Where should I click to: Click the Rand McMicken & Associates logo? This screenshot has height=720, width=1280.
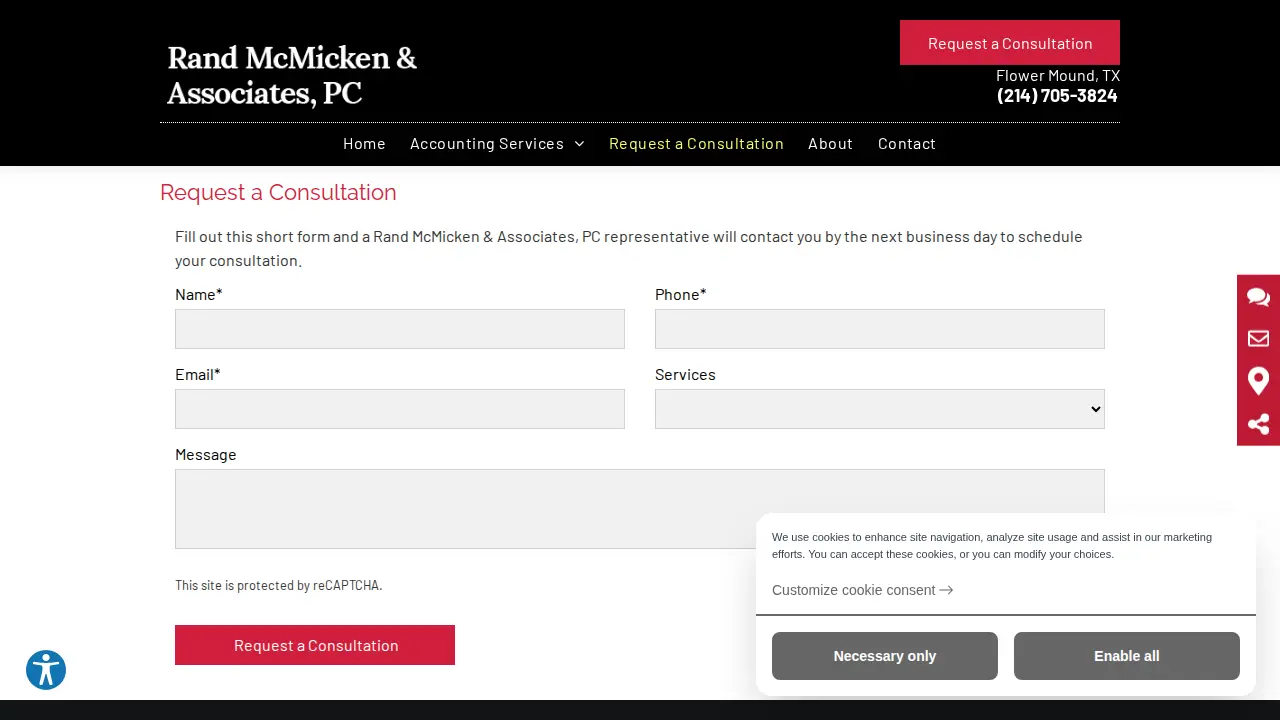(292, 75)
